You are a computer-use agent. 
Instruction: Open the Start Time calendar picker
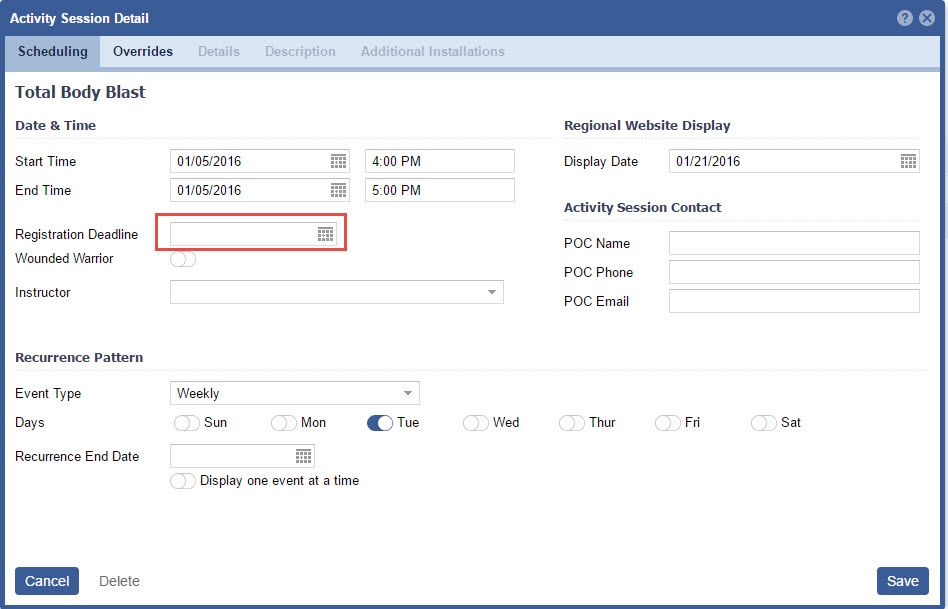pyautogui.click(x=338, y=161)
